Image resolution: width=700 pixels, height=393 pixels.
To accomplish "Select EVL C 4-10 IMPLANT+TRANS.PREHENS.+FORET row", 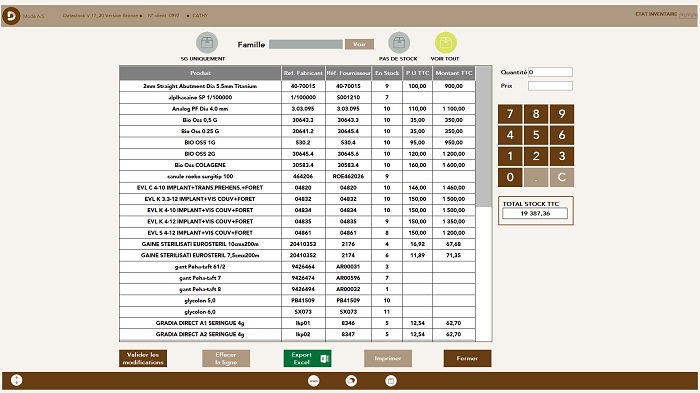I will click(297, 188).
